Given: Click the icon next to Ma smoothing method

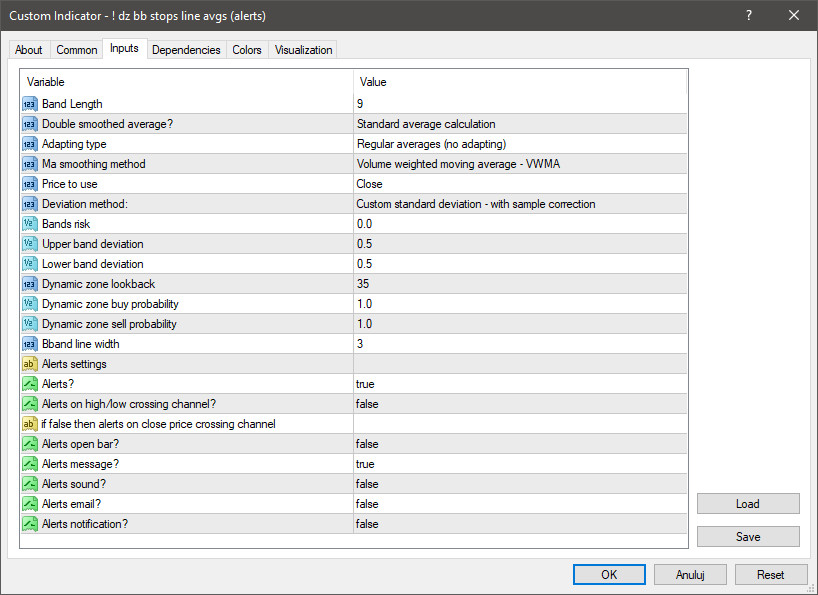Looking at the screenshot, I should pyautogui.click(x=29, y=164).
